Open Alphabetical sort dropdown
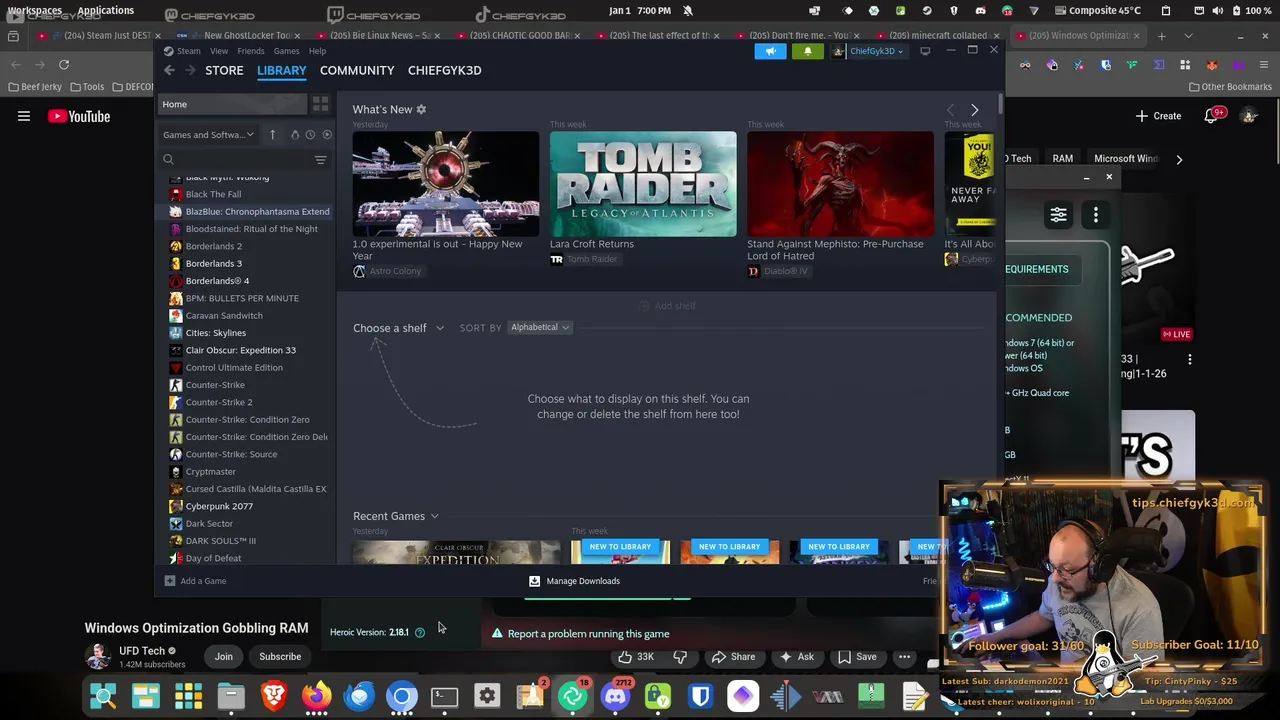Viewport: 1280px width, 720px height. click(540, 327)
